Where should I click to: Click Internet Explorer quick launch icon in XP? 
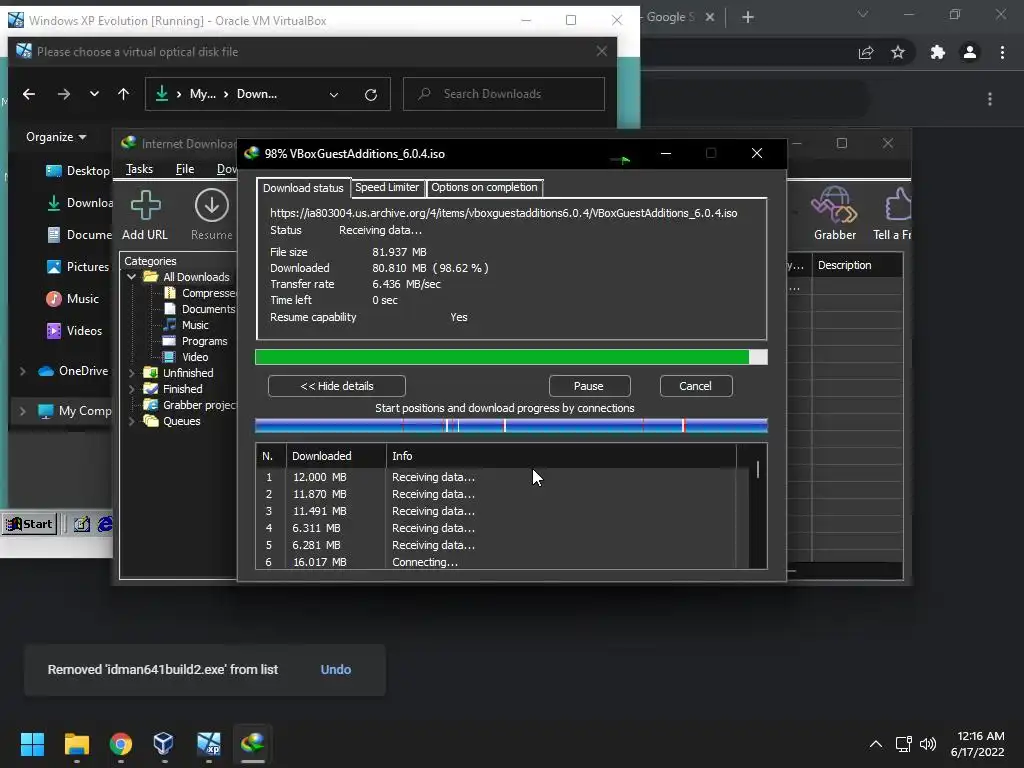coord(104,524)
